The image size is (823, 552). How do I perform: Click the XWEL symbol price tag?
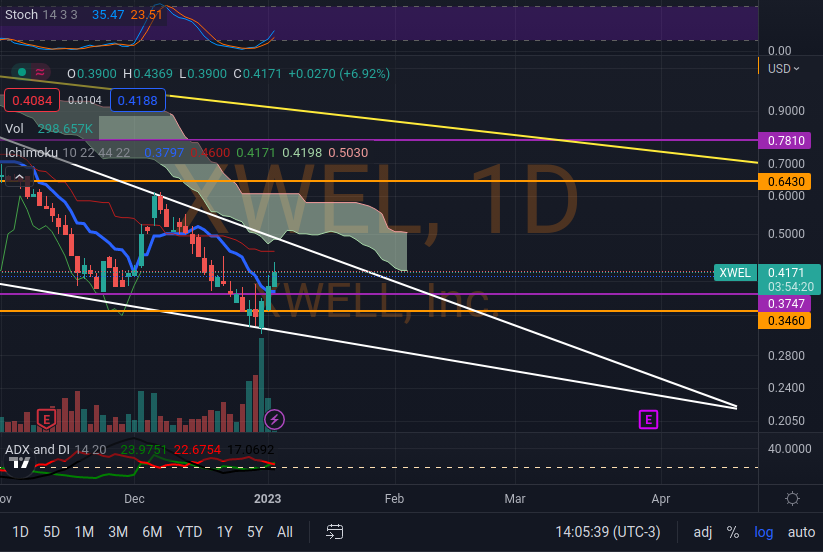(735, 273)
